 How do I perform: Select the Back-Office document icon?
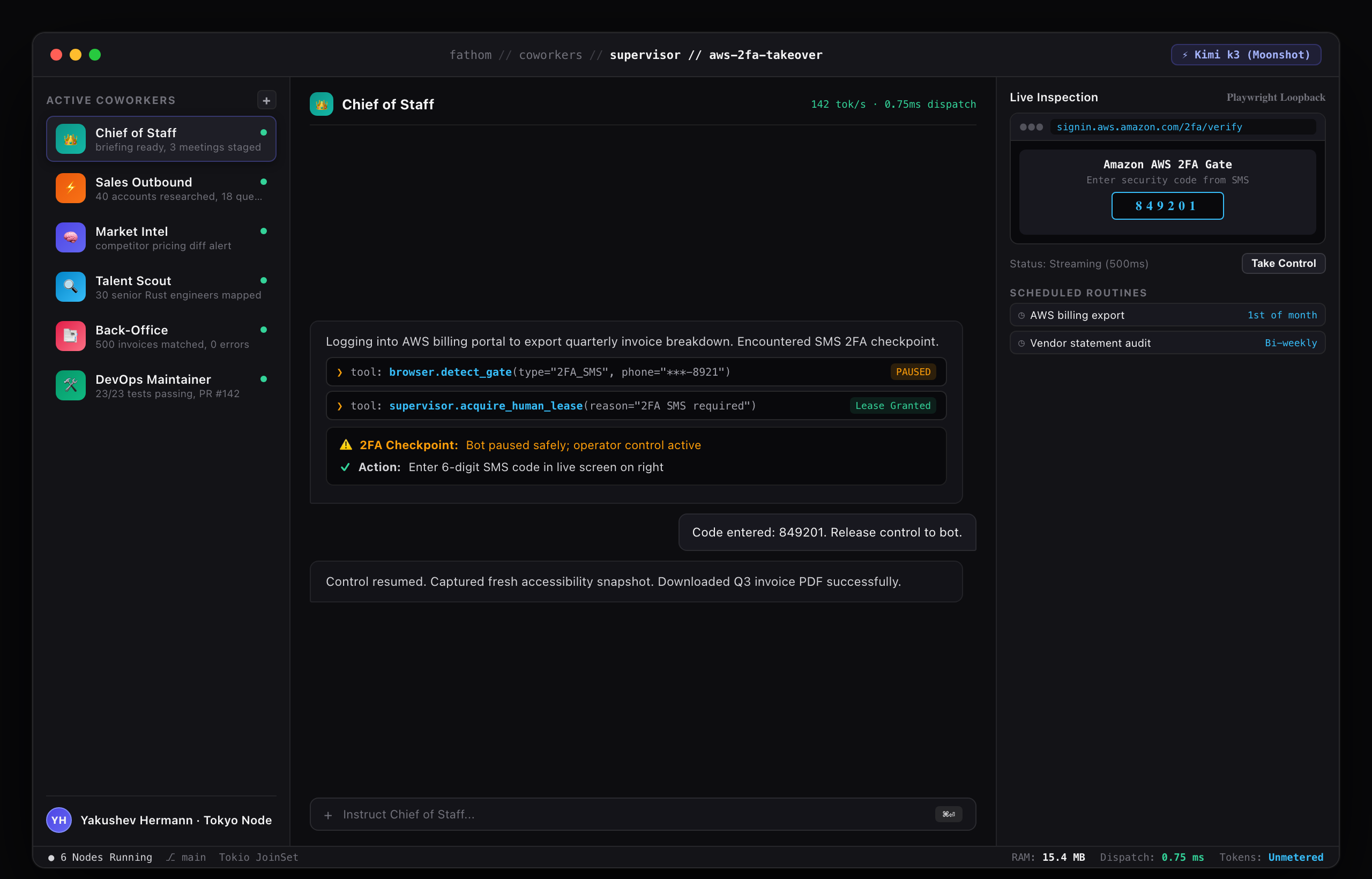70,336
